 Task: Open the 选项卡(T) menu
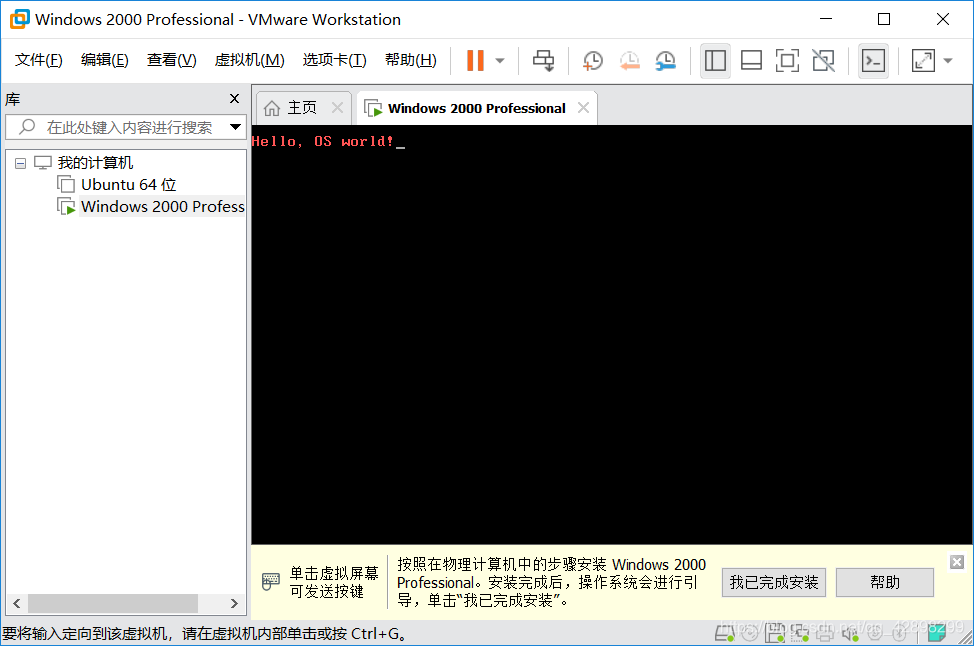coord(334,60)
